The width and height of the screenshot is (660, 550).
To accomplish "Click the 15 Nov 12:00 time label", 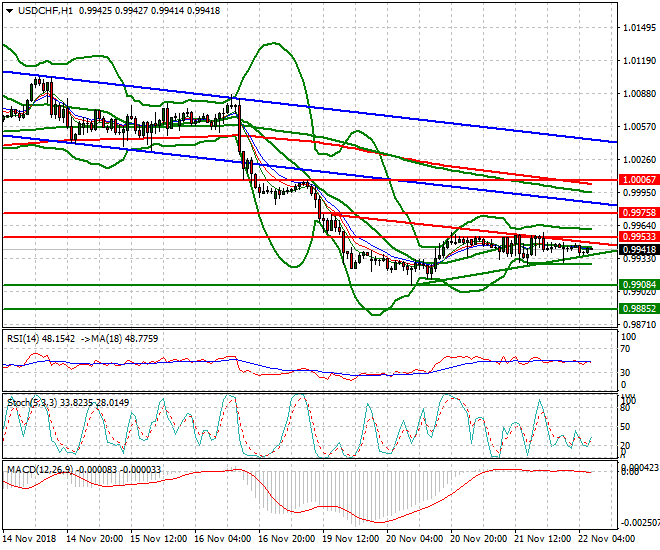I will pos(158,539).
